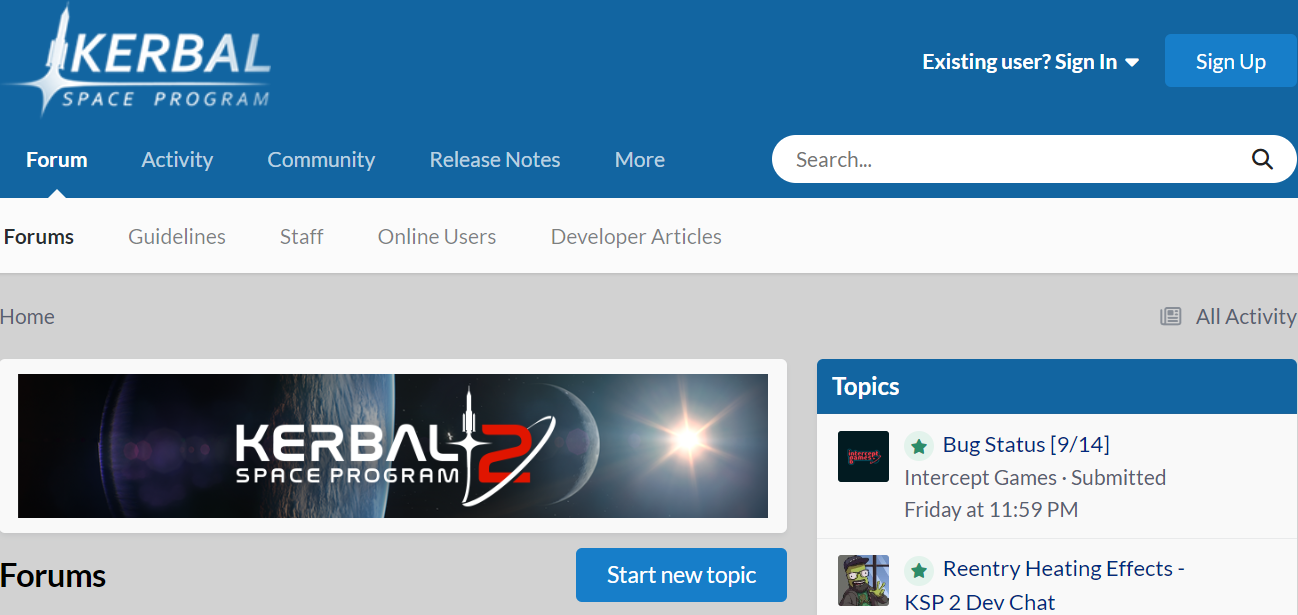
Task: Click the Friday at 11:59 PM timestamp
Action: point(991,510)
